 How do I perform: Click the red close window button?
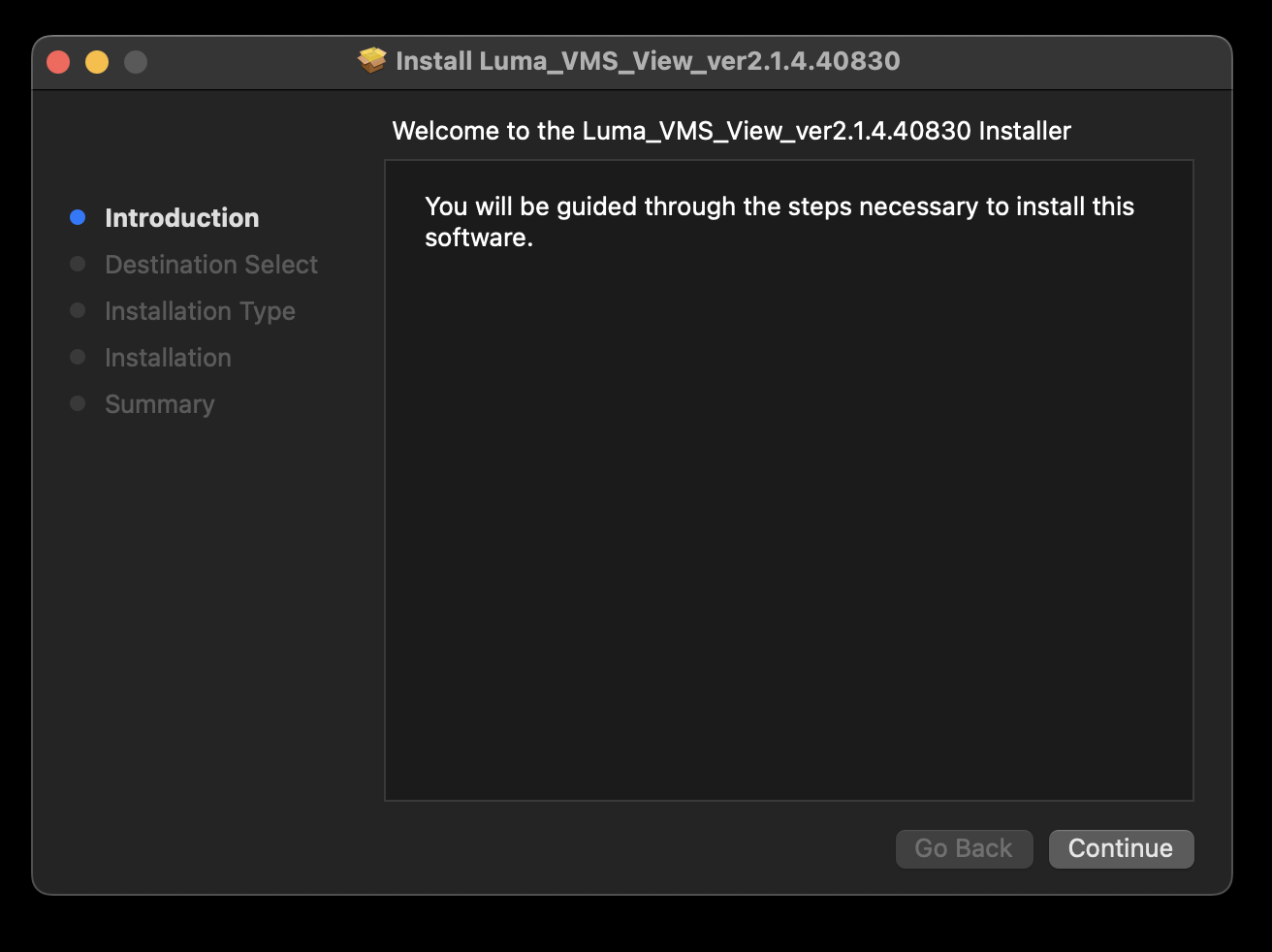click(58, 61)
